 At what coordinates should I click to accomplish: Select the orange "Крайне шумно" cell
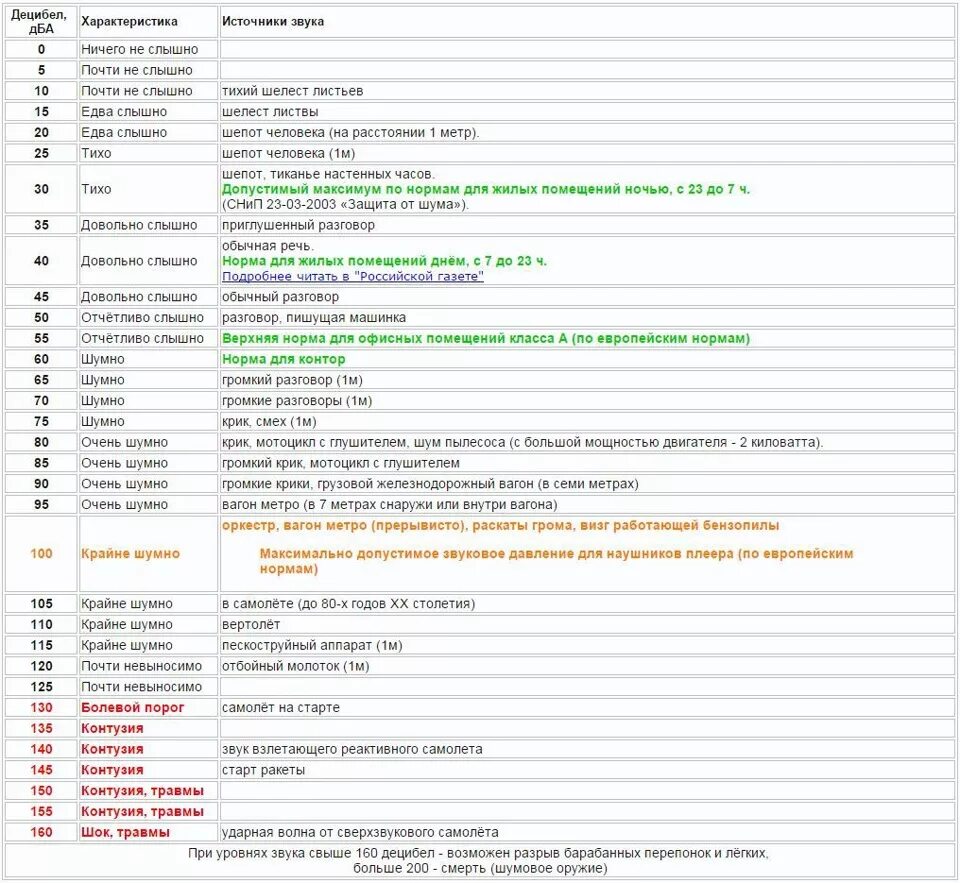click(148, 554)
